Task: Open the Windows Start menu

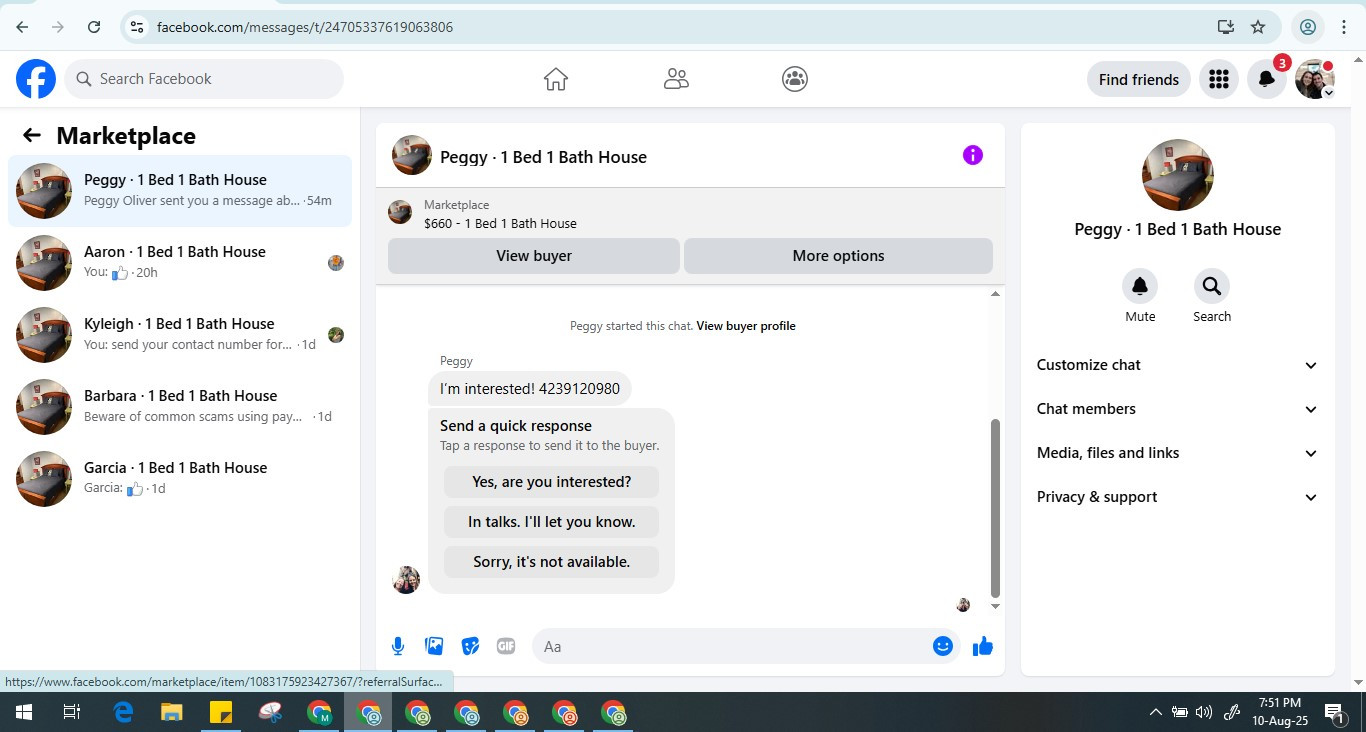Action: coord(22,712)
